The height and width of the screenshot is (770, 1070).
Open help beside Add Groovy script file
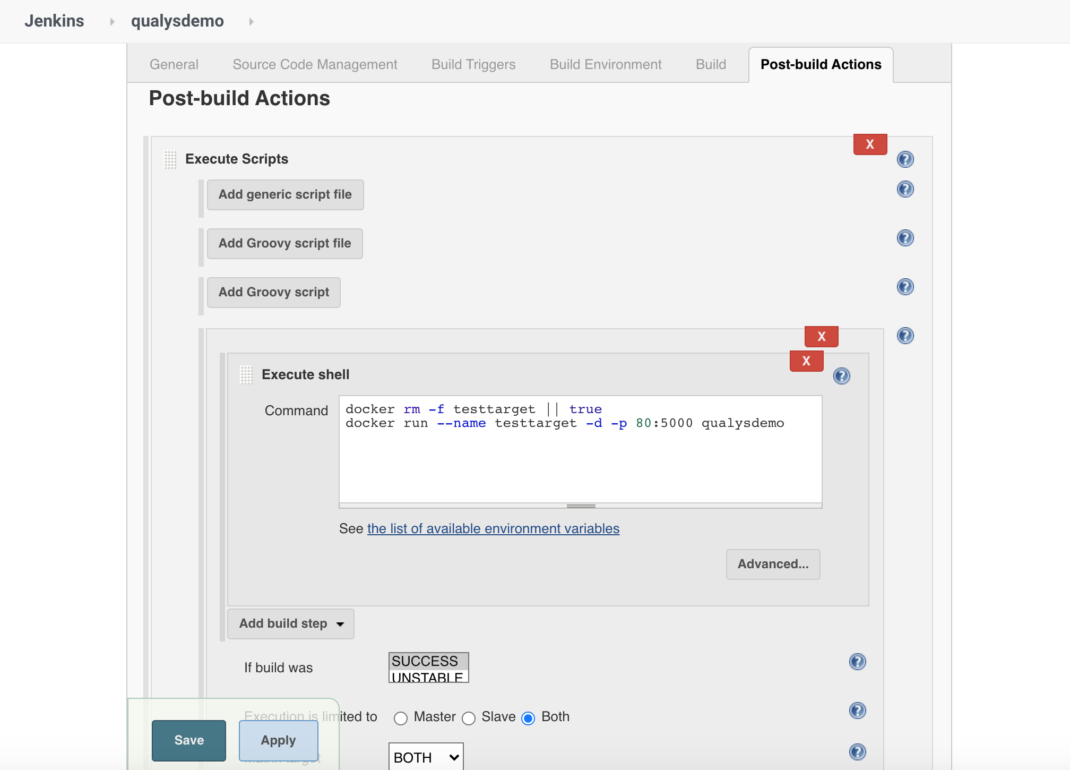(905, 238)
